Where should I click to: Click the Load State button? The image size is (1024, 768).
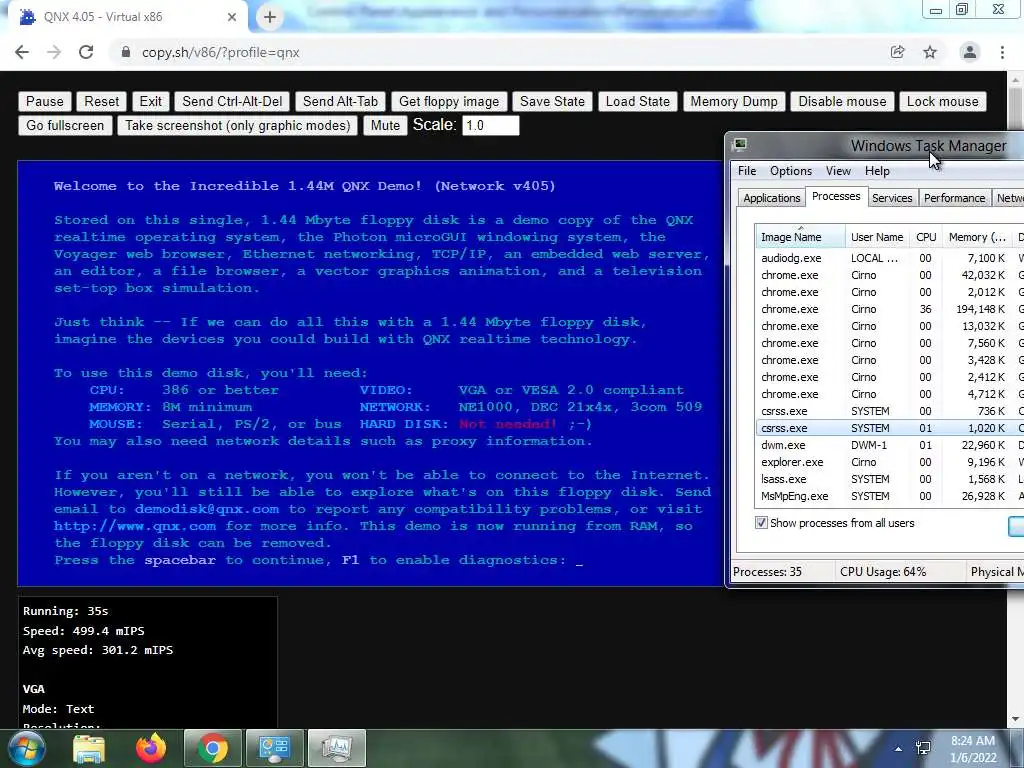[x=637, y=102]
